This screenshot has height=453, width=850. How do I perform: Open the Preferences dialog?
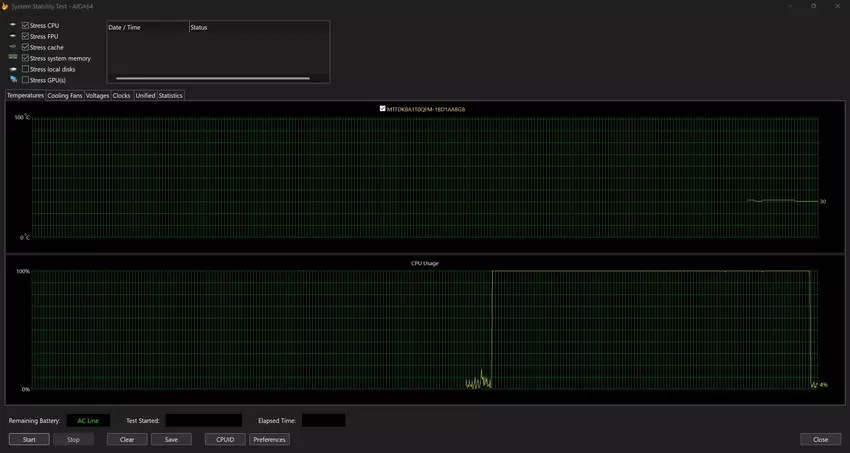[269, 439]
